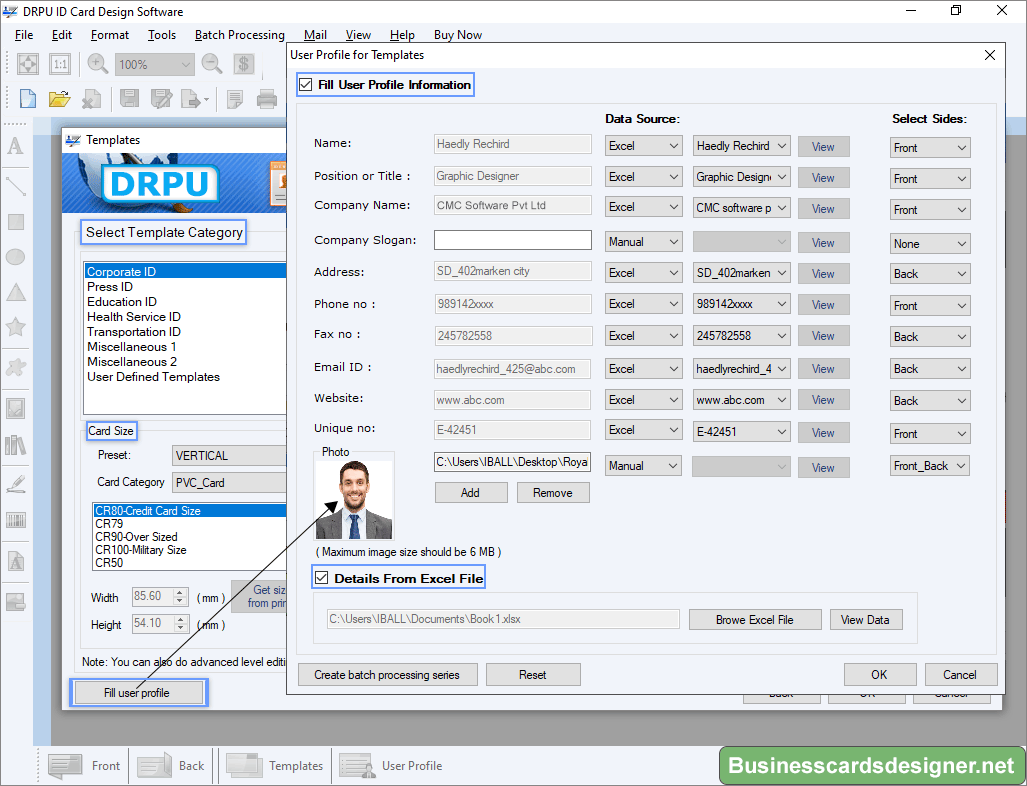
Task: Select the Star shape tool
Action: click(16, 326)
